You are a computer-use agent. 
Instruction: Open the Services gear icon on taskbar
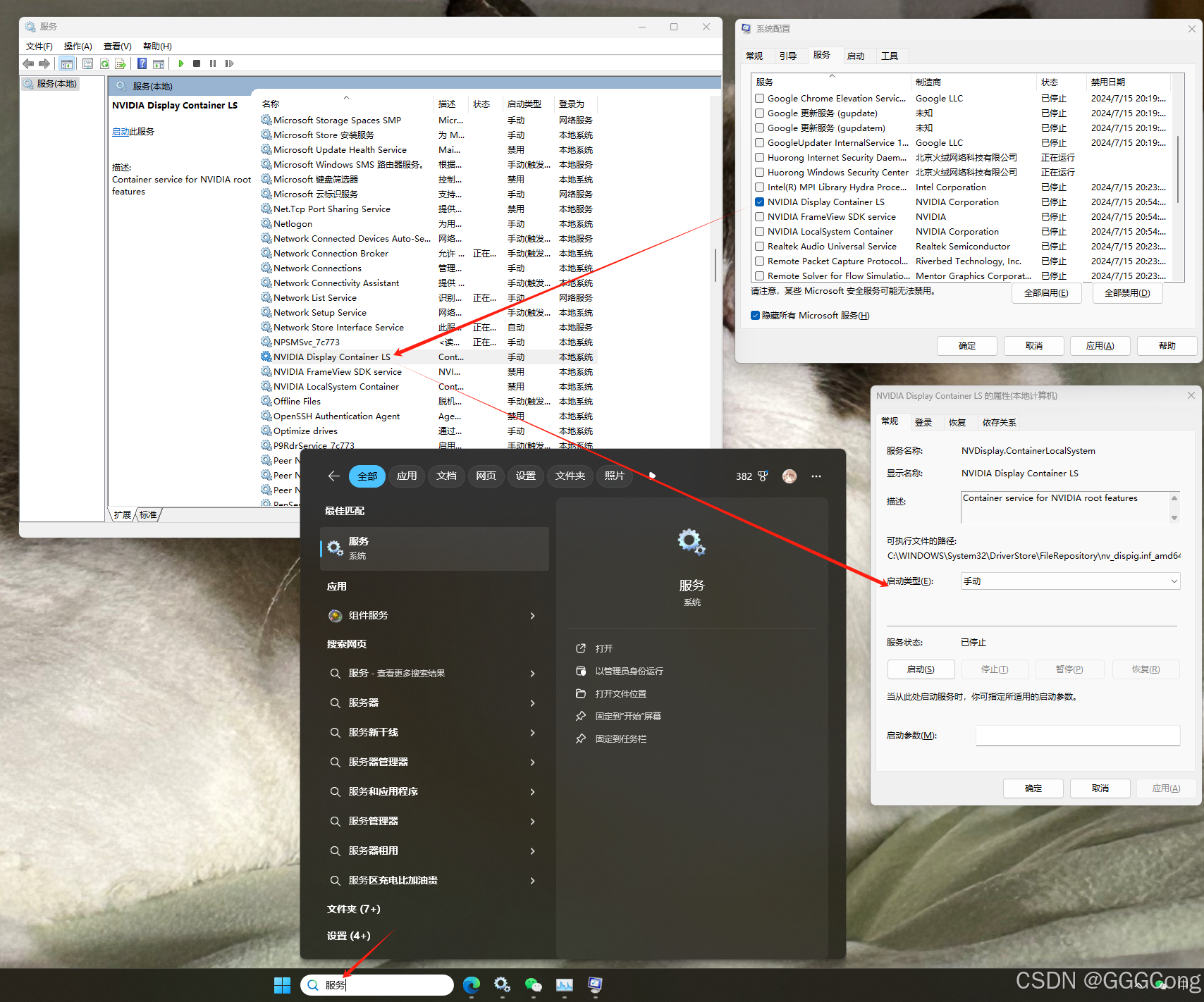click(x=502, y=985)
